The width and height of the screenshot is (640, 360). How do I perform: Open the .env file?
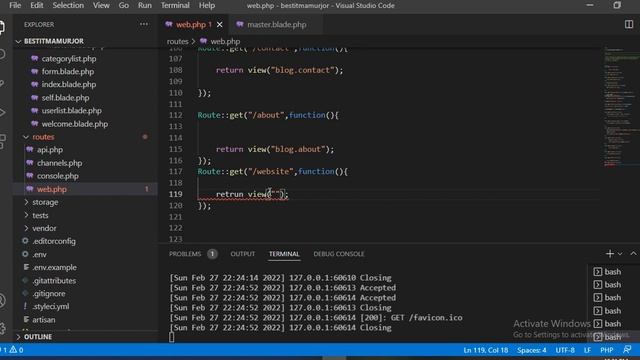click(x=39, y=254)
